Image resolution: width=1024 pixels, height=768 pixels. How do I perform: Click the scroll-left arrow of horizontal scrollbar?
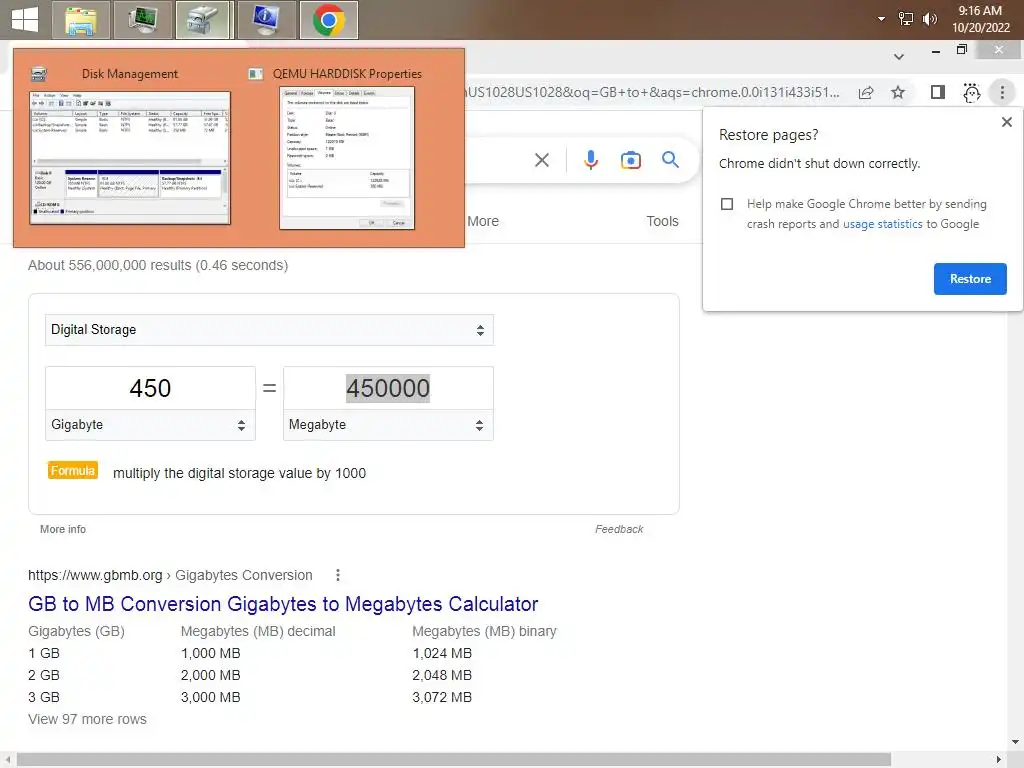coord(8,759)
